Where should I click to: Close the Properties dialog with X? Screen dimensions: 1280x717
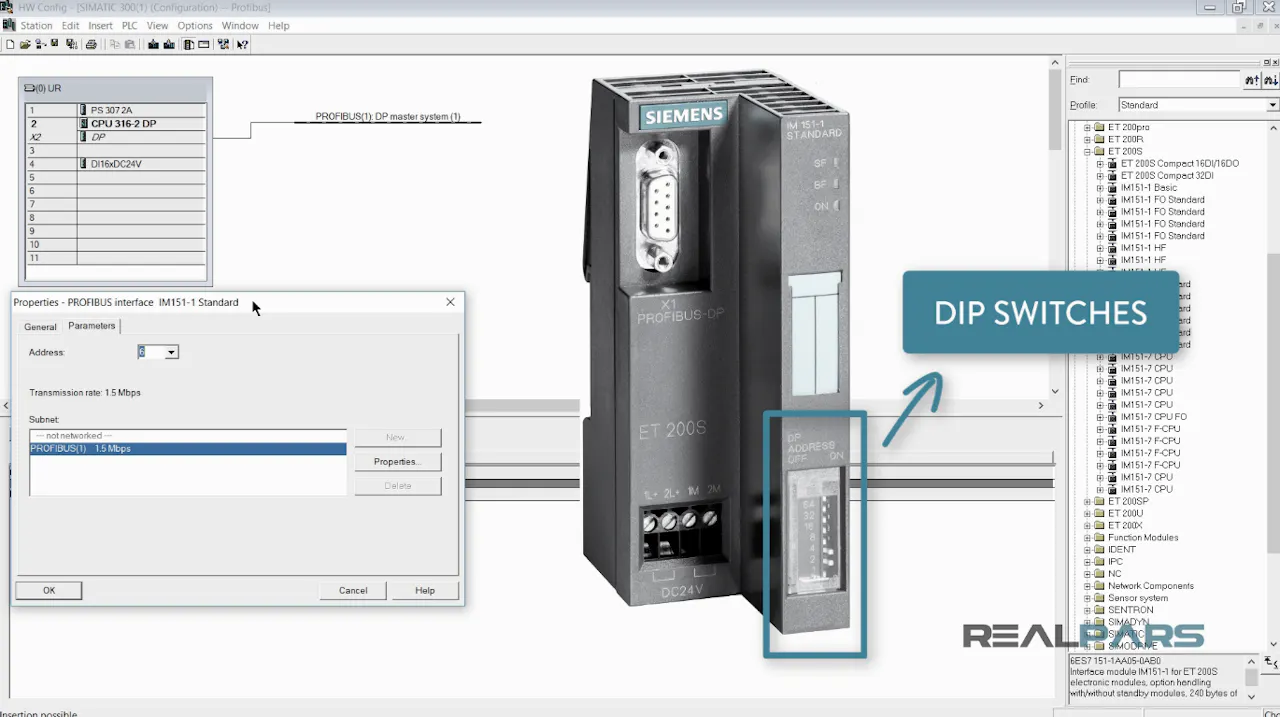(x=450, y=302)
